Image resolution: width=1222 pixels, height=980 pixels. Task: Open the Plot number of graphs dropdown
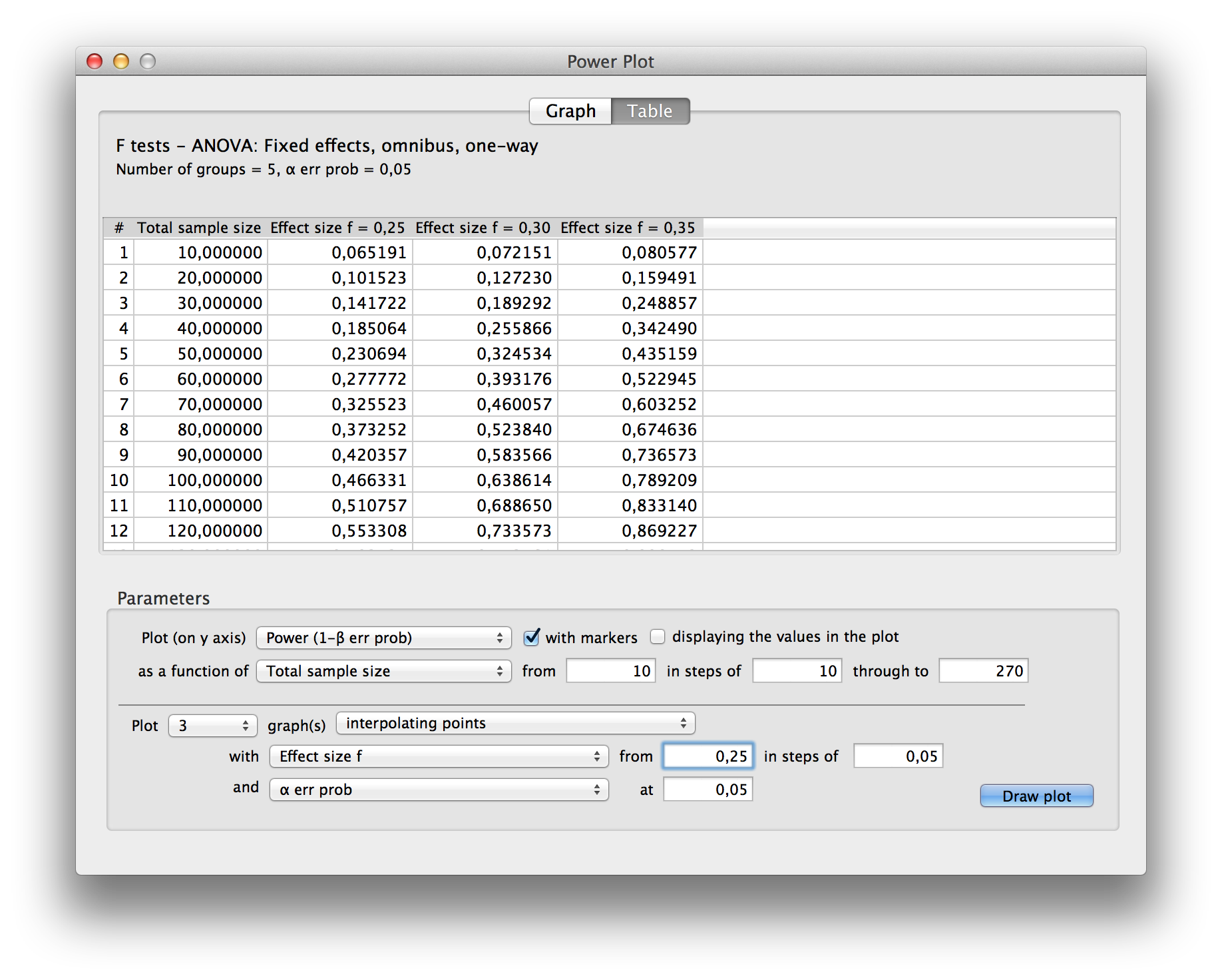[x=213, y=726]
